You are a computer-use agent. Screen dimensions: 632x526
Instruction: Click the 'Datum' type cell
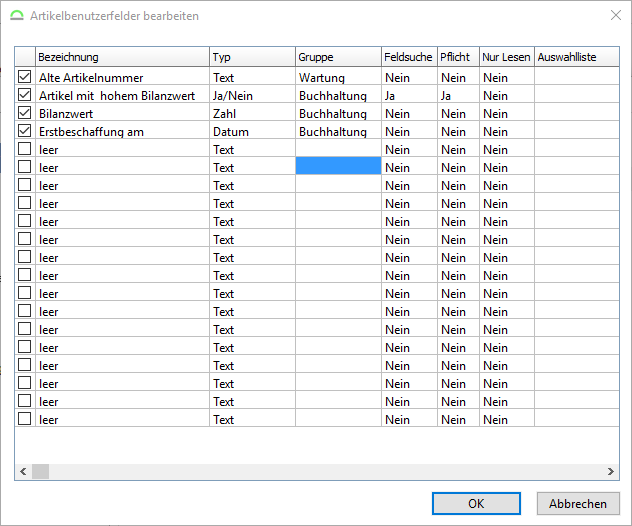[x=252, y=130]
